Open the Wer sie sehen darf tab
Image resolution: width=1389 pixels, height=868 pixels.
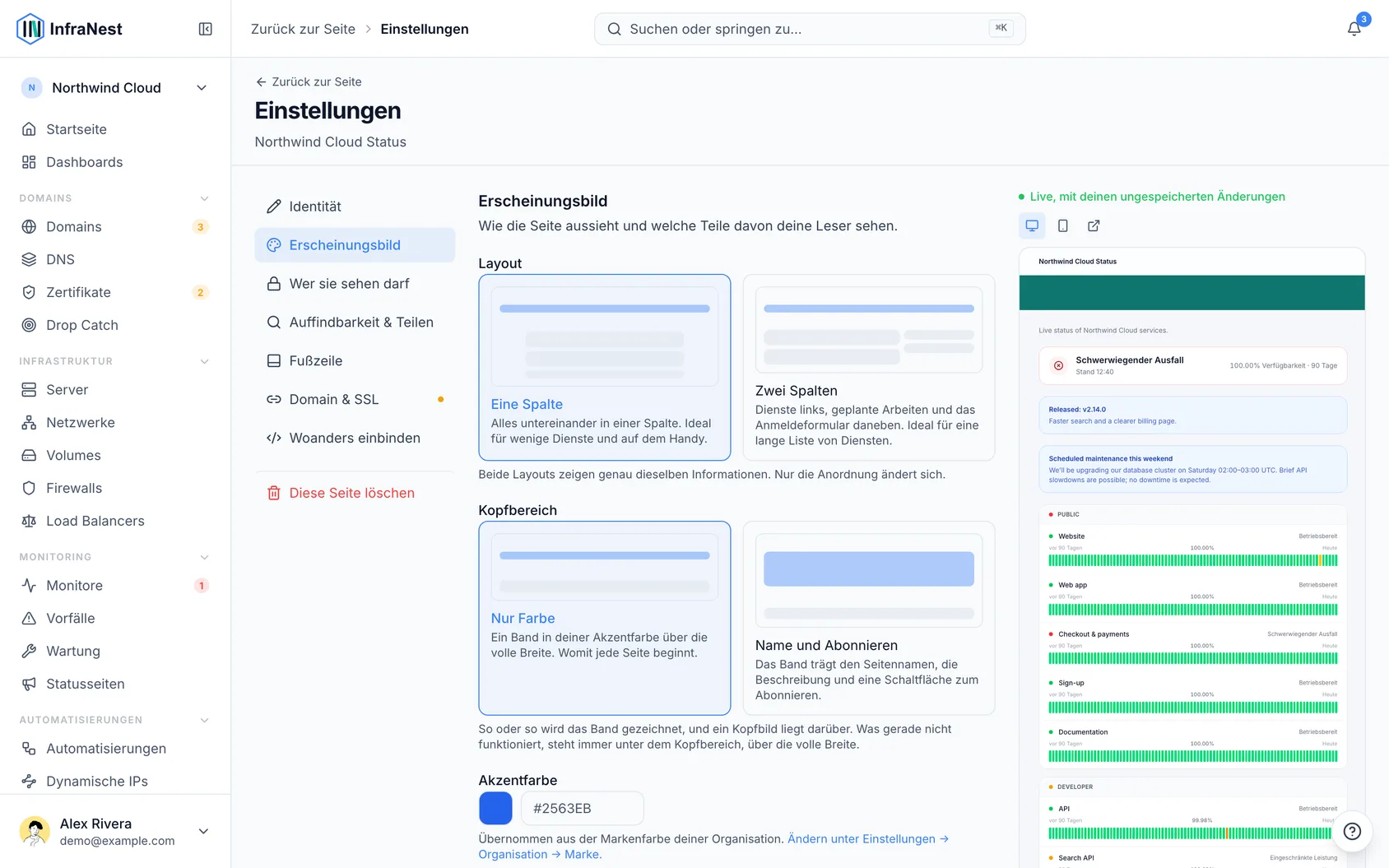click(355, 284)
